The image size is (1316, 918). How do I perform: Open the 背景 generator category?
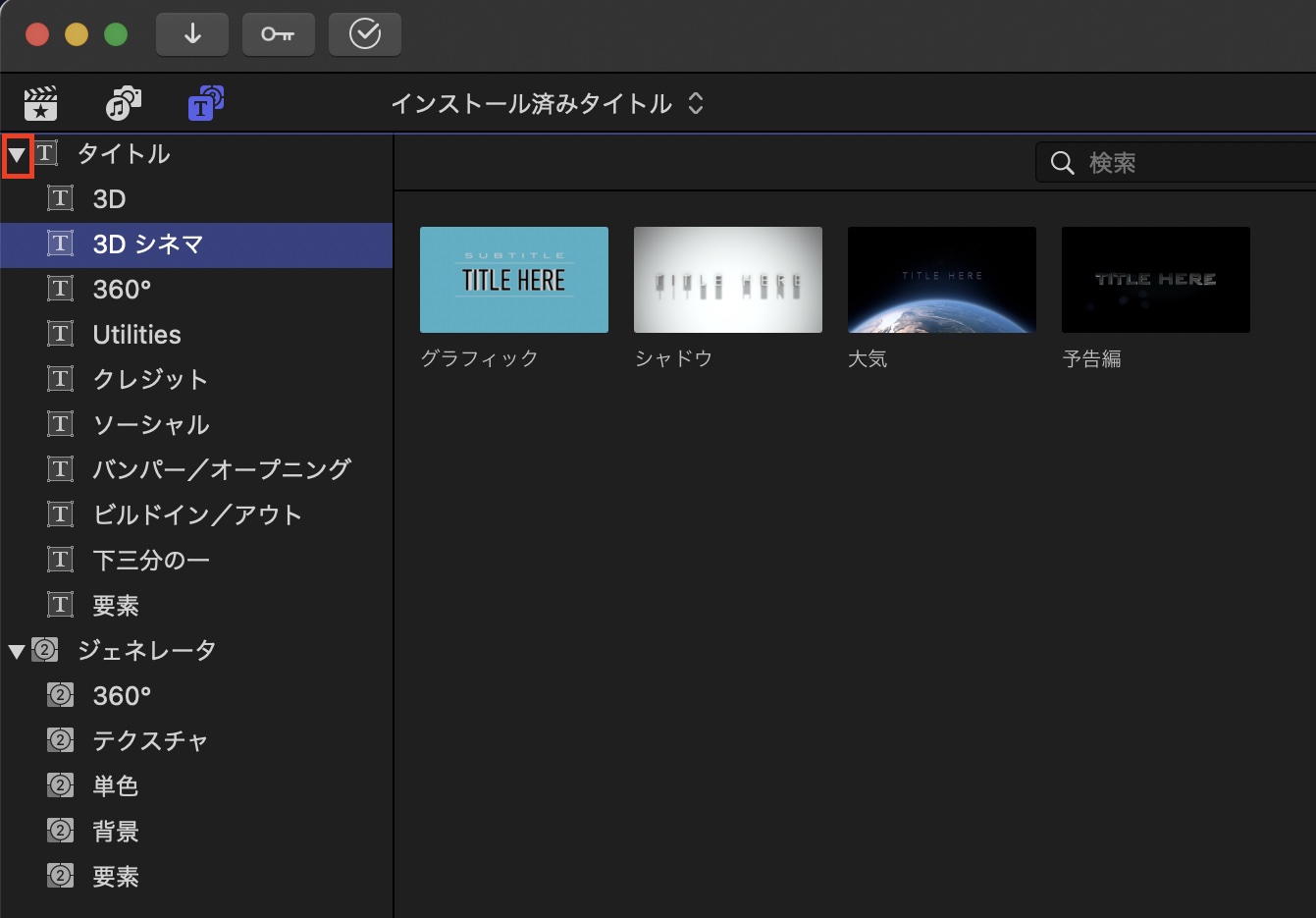click(x=116, y=832)
